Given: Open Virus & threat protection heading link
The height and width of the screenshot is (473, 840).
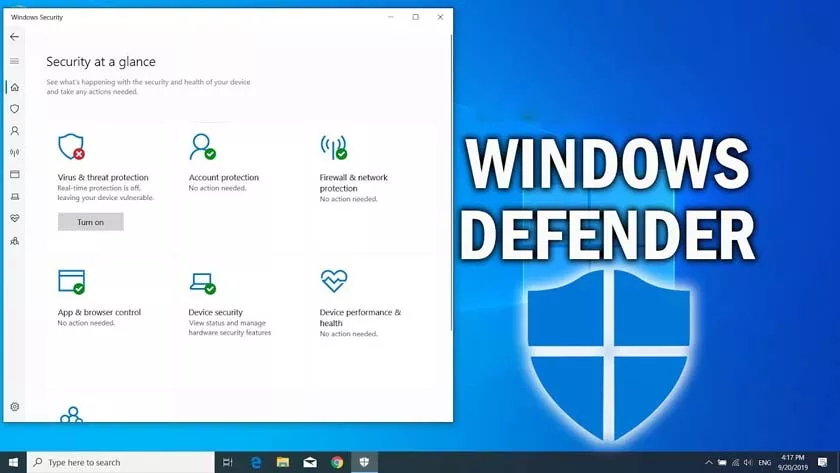Looking at the screenshot, I should [103, 177].
